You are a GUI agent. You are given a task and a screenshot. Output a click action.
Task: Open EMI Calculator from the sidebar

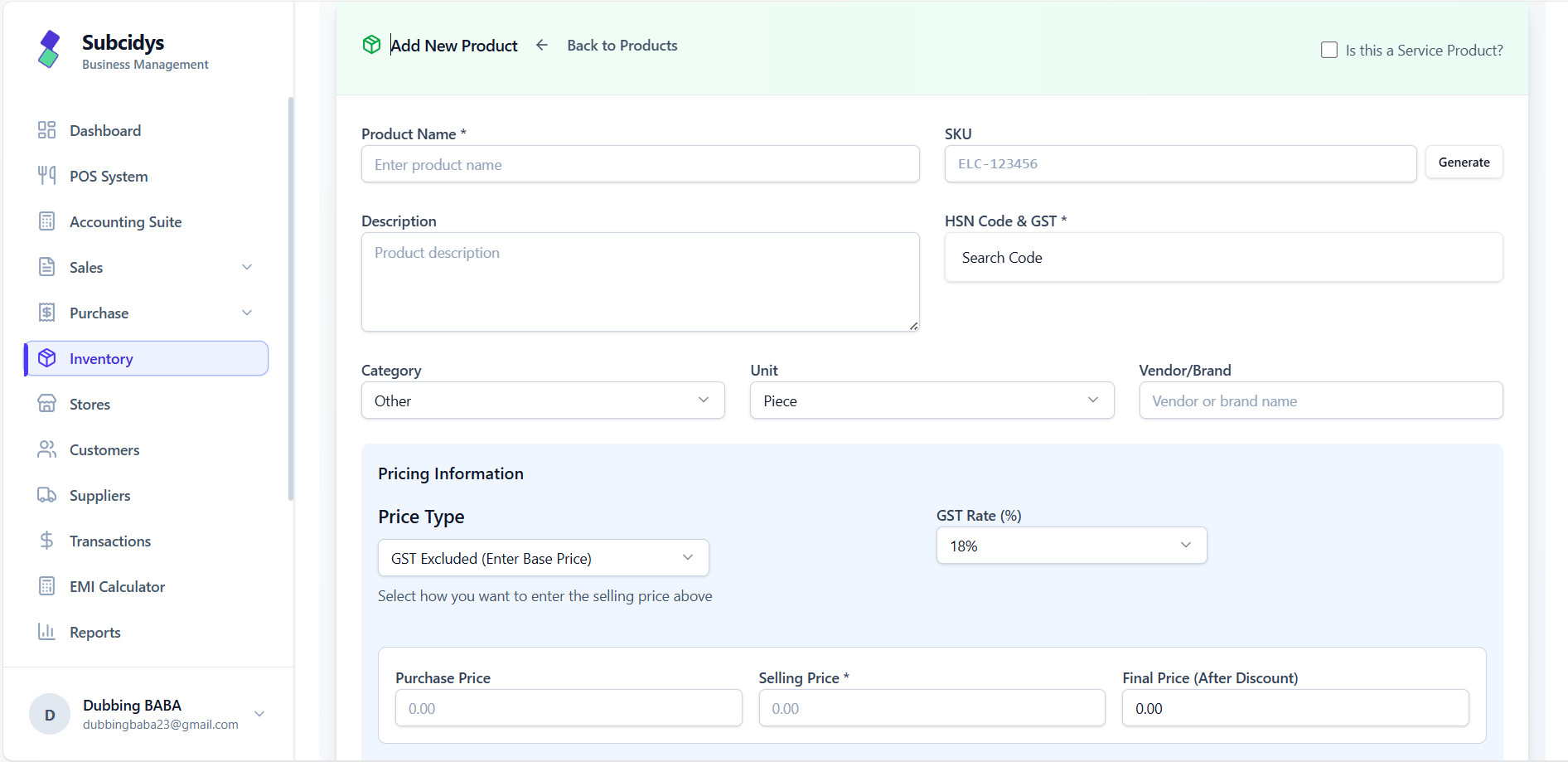click(146, 586)
